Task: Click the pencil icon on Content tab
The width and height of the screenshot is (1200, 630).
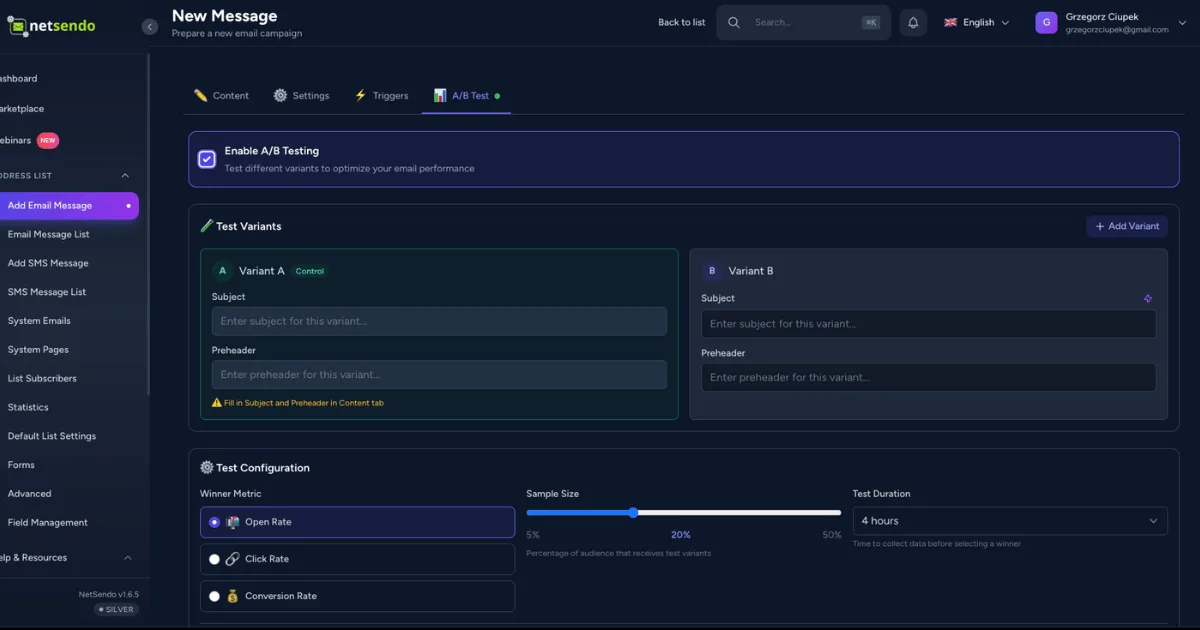Action: point(201,95)
